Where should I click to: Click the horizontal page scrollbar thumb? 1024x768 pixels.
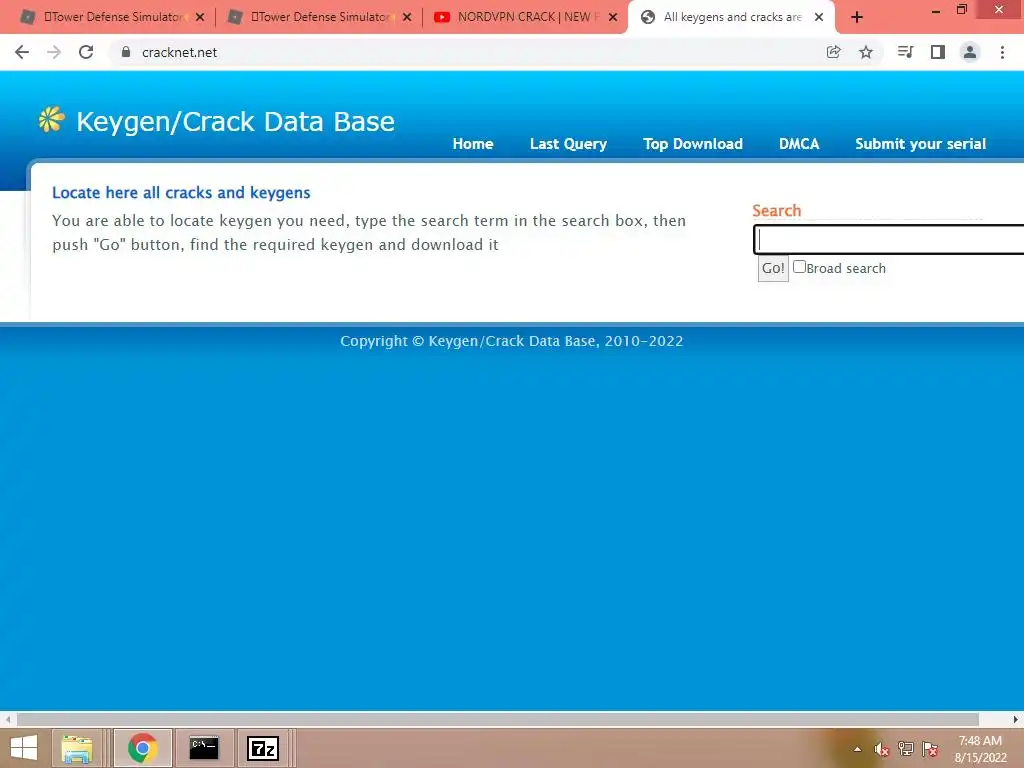pos(498,720)
